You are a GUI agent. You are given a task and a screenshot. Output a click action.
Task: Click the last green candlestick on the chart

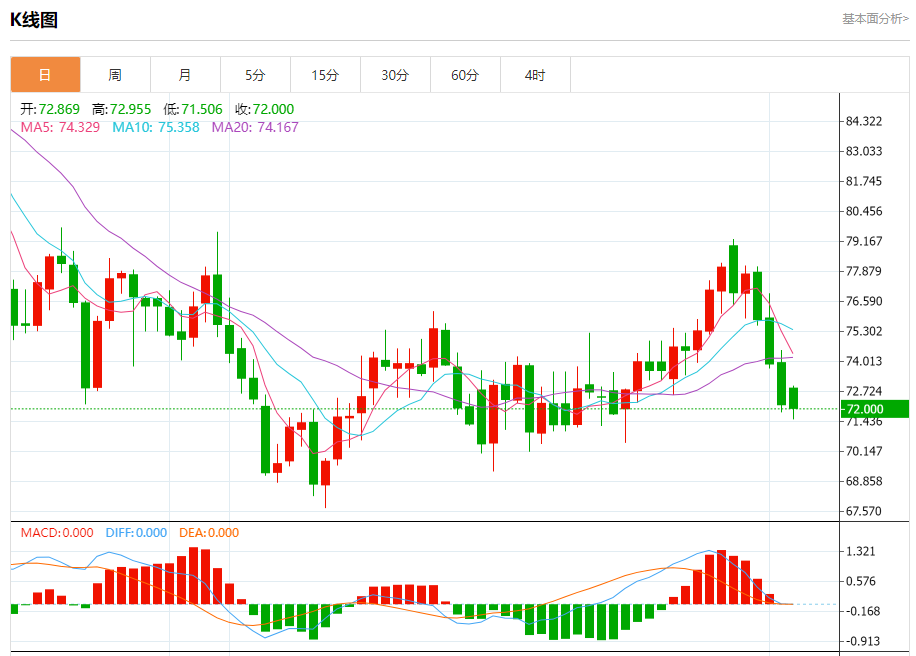pyautogui.click(x=793, y=398)
